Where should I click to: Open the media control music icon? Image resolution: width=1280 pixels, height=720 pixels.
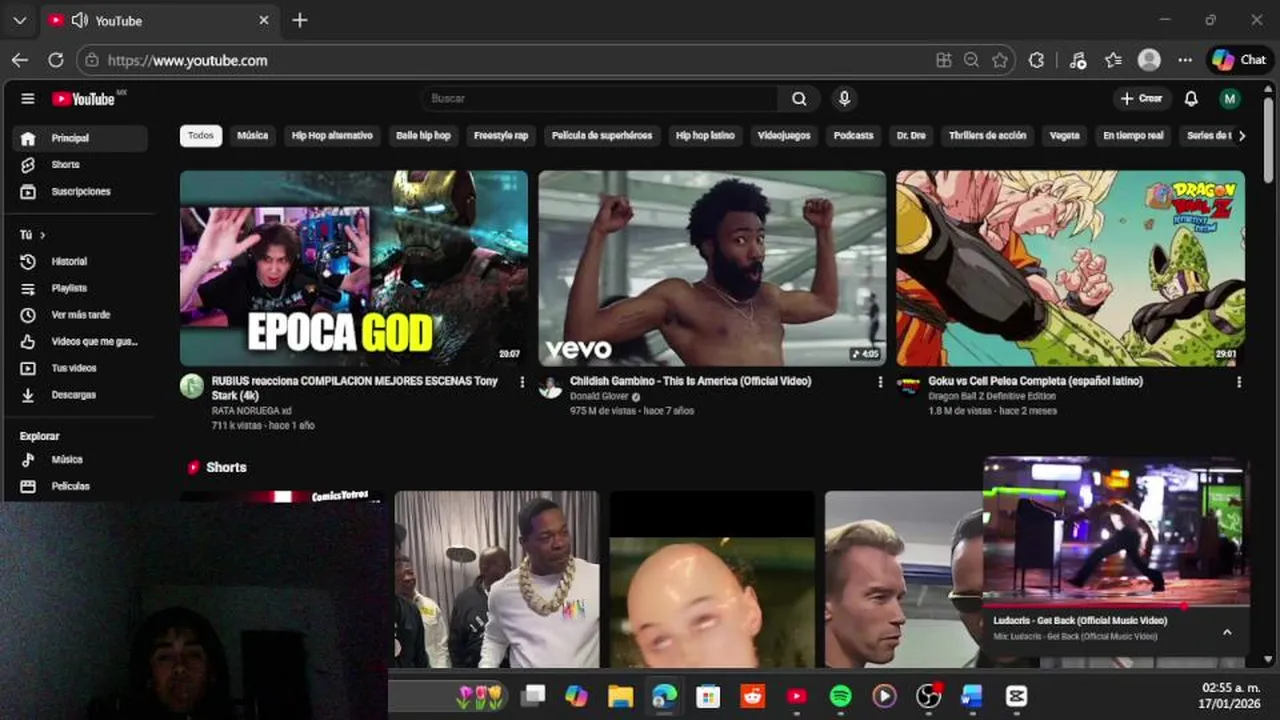pyautogui.click(x=1077, y=60)
